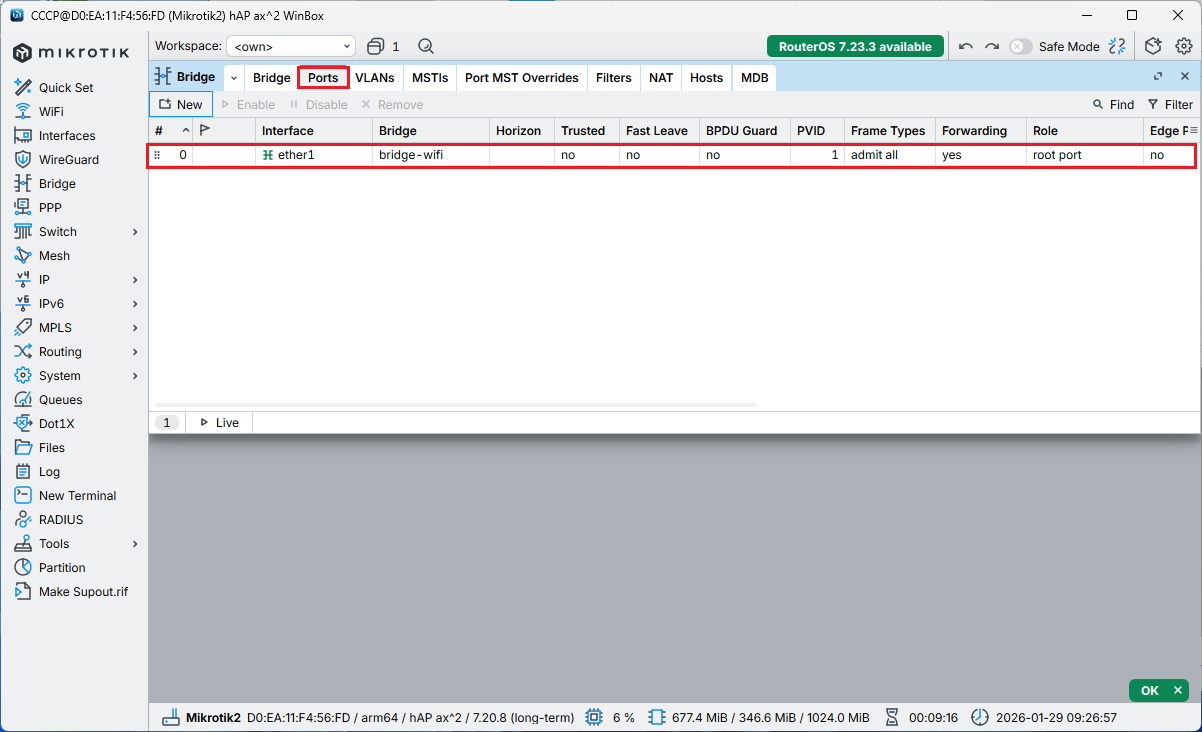This screenshot has height=732, width=1202.
Task: Switch to the Bridge tab
Action: pos(271,78)
